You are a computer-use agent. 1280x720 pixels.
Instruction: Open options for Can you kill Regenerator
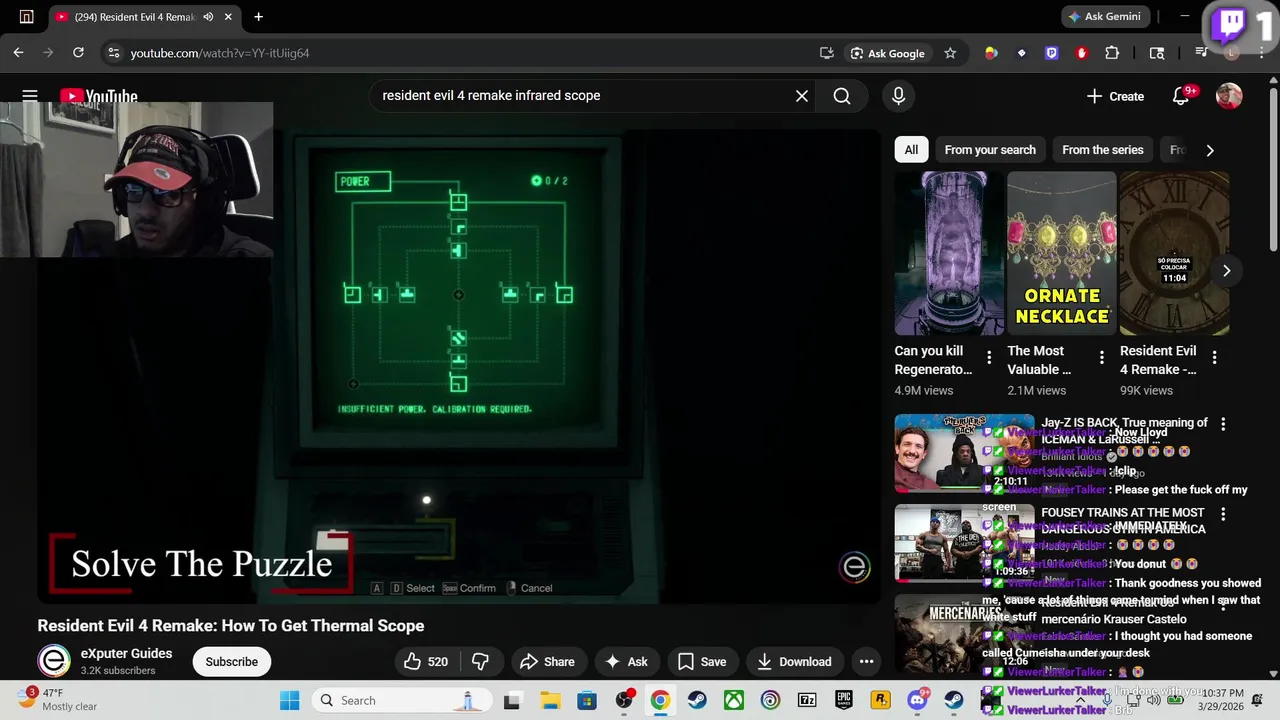click(989, 357)
